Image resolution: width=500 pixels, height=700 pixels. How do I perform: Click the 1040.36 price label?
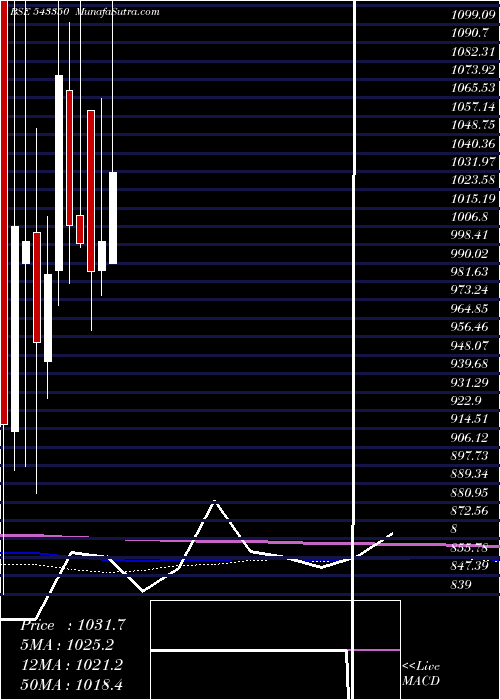point(473,143)
